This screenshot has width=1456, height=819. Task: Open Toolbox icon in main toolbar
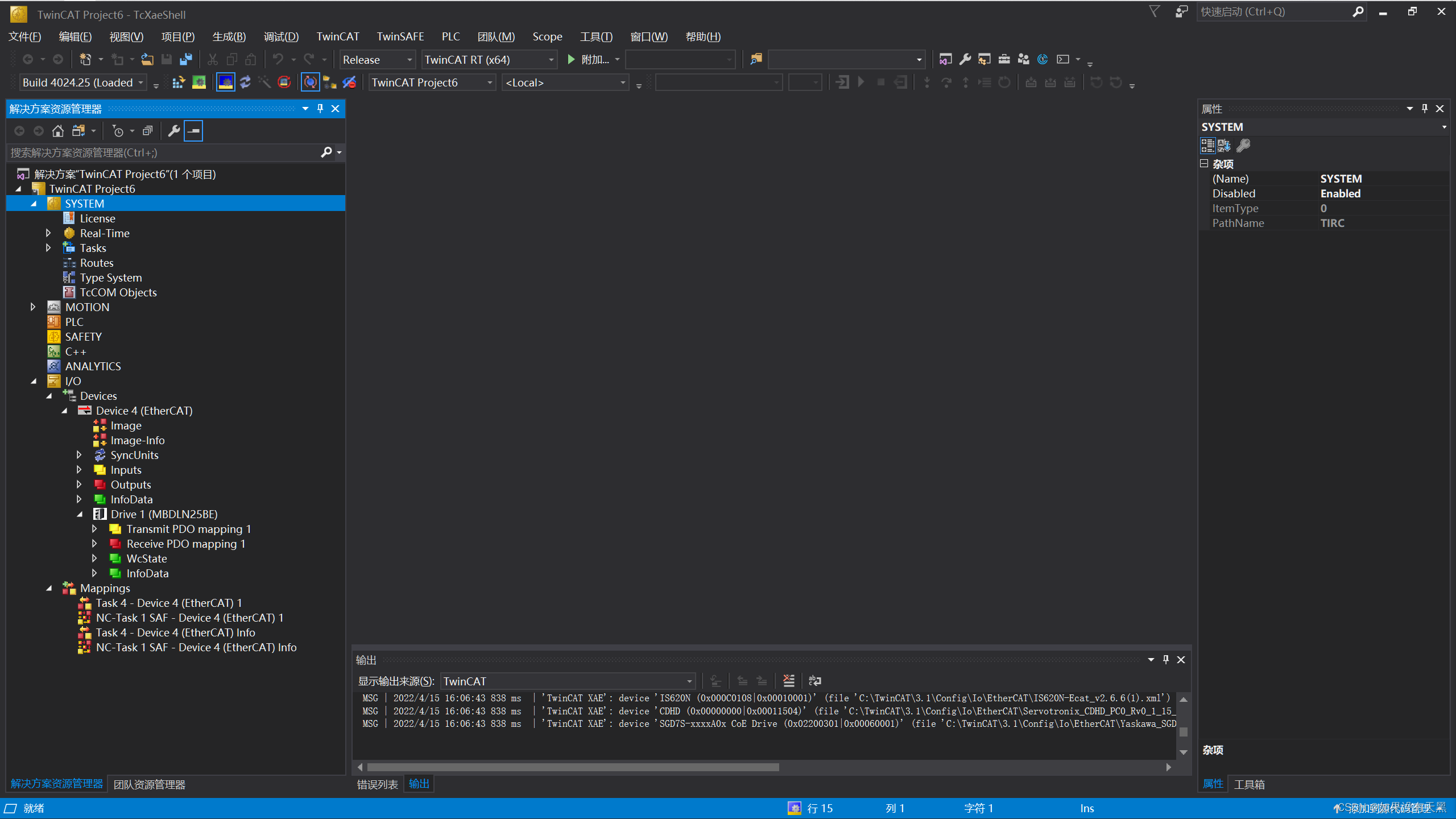click(x=1004, y=59)
